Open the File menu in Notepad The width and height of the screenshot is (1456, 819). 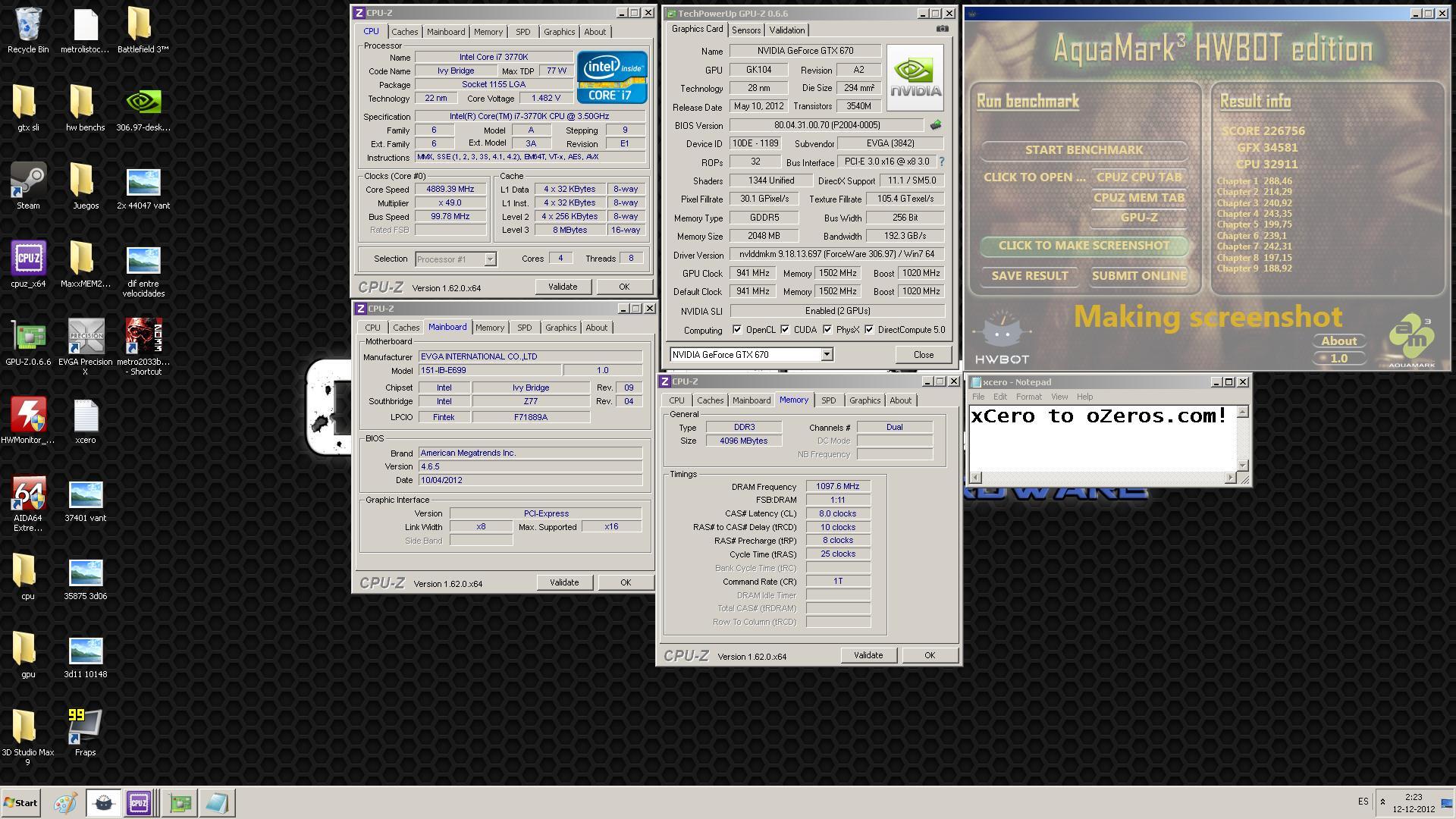pos(978,397)
